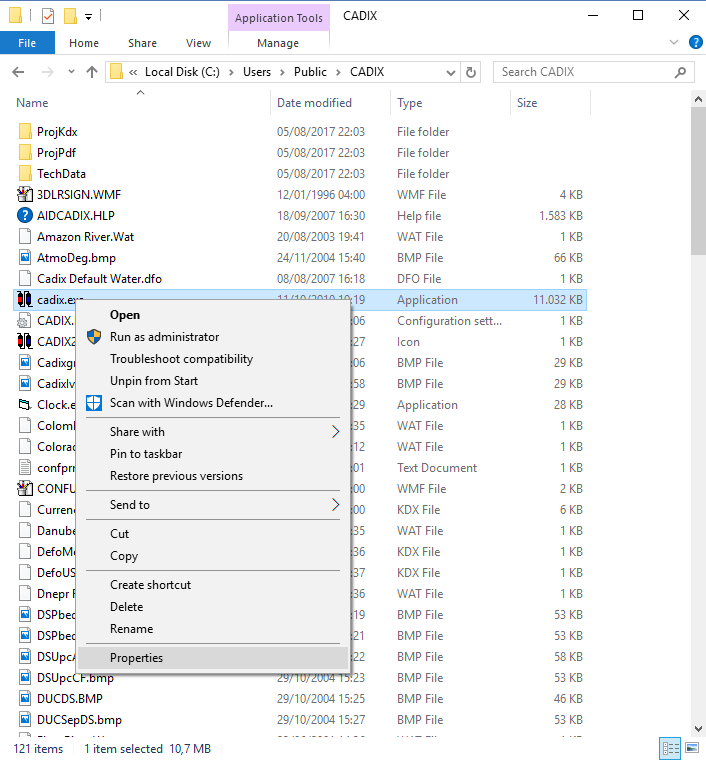Choose Delete in context menu
The height and width of the screenshot is (760, 706).
coord(126,606)
